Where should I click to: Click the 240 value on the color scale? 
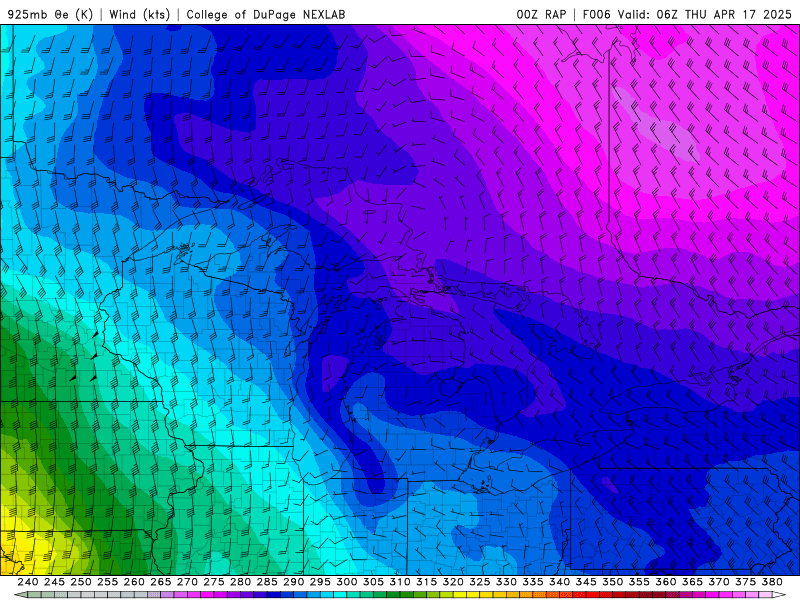coord(28,582)
